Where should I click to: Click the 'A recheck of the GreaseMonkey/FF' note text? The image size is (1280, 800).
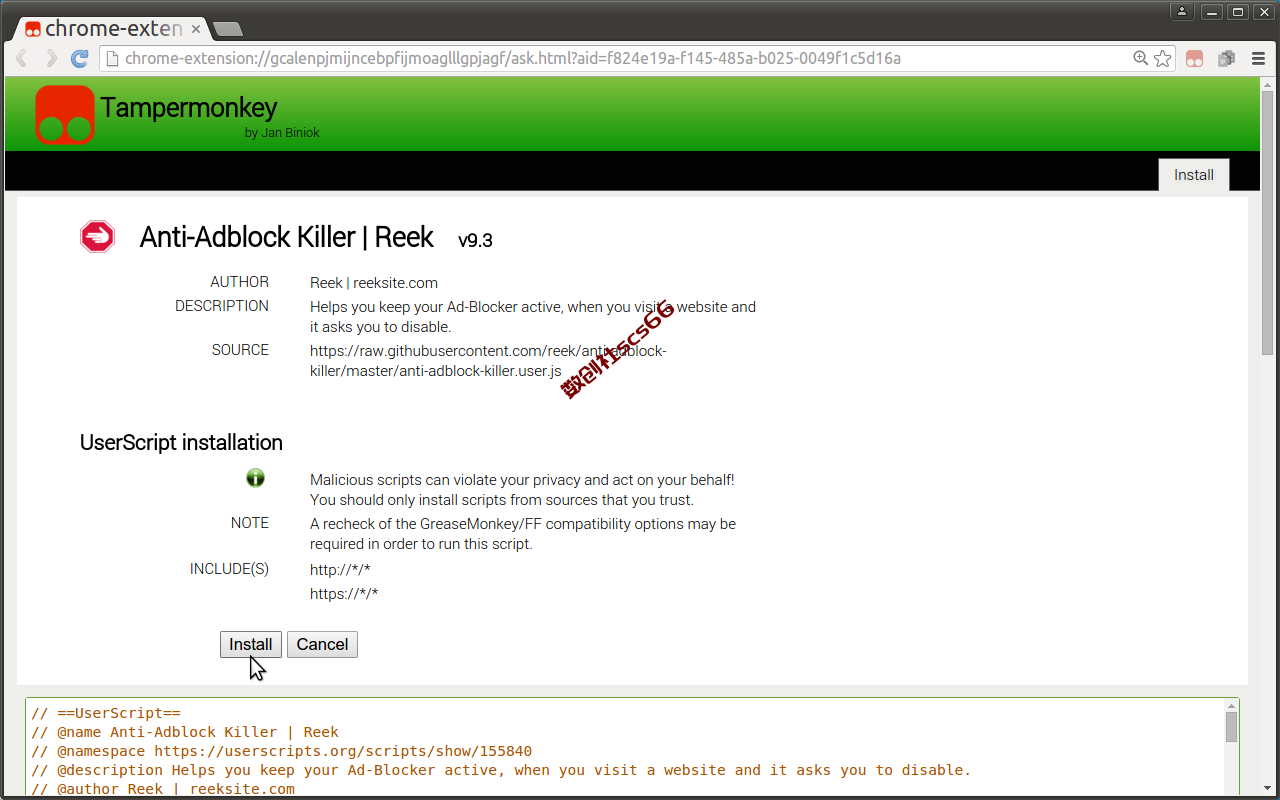point(523,534)
